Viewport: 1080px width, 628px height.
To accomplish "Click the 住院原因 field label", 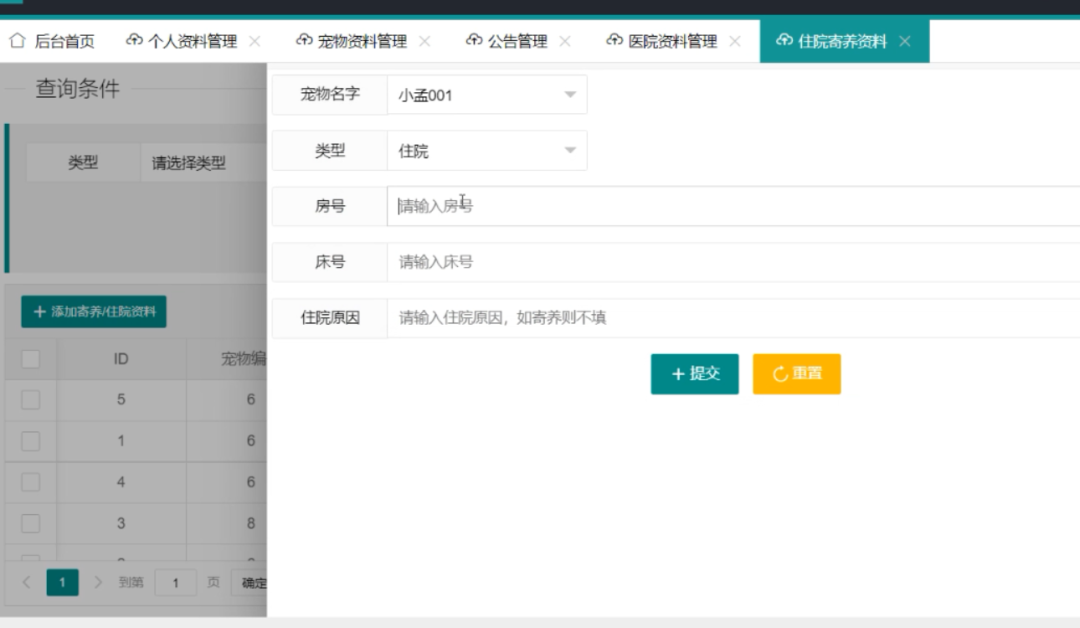I will tap(330, 317).
